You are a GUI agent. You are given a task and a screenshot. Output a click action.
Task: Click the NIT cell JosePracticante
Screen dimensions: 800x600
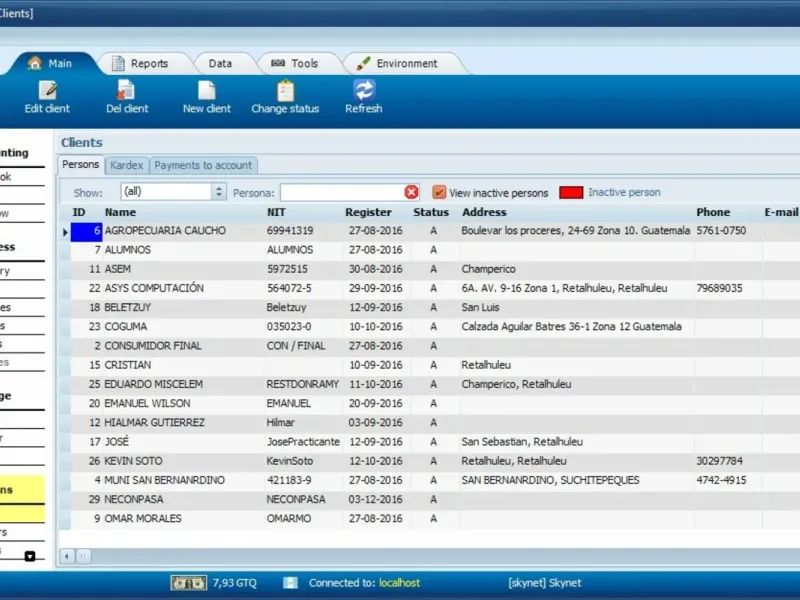tap(303, 442)
